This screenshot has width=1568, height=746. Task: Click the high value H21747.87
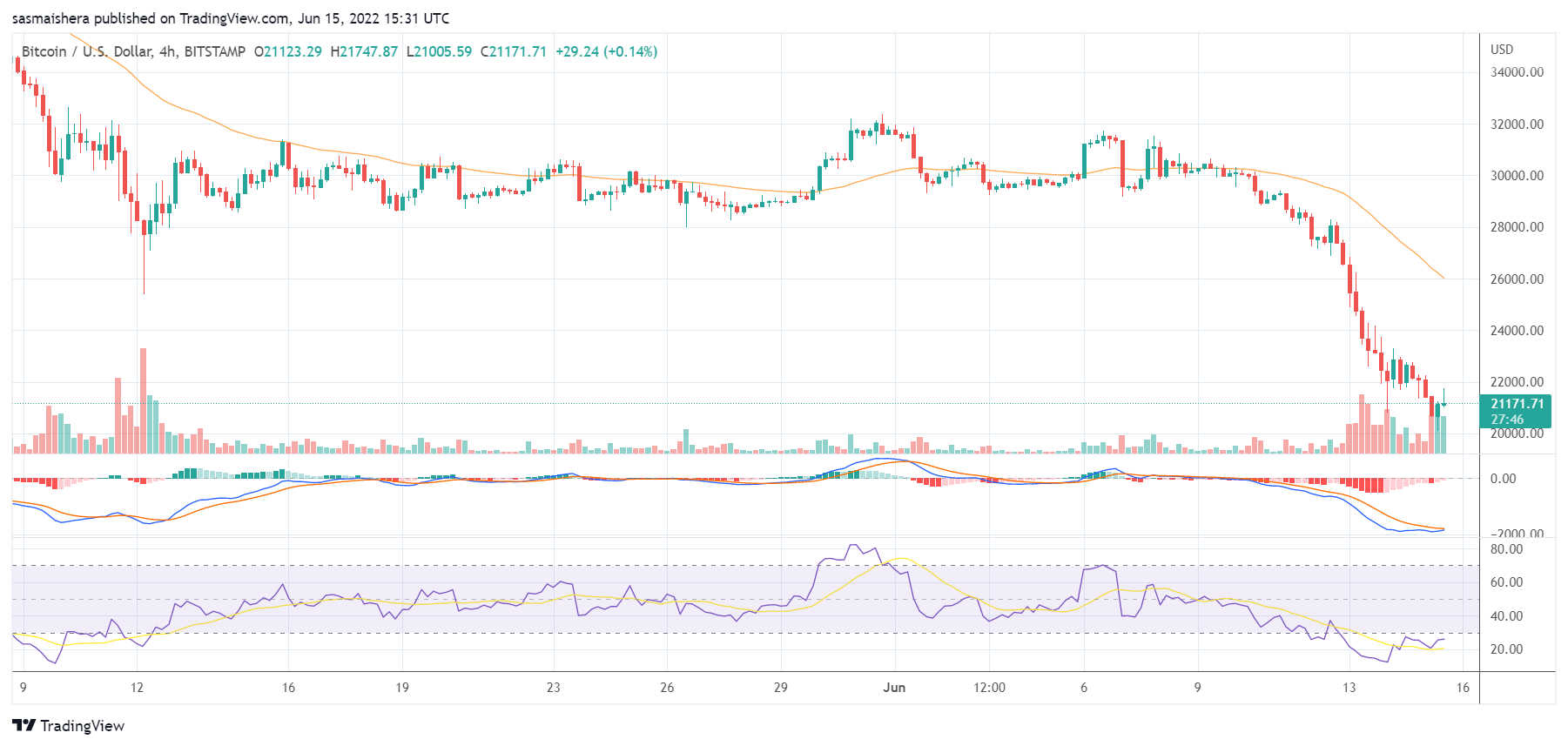pyautogui.click(x=364, y=51)
